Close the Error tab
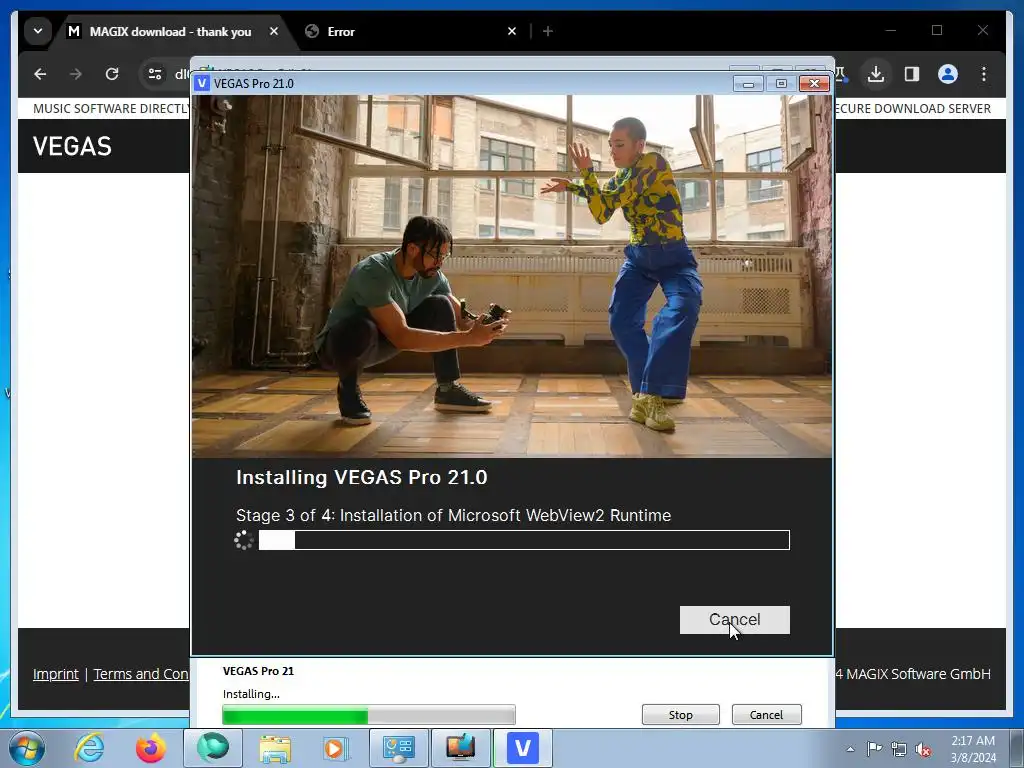Viewport: 1024px width, 768px height. [512, 31]
